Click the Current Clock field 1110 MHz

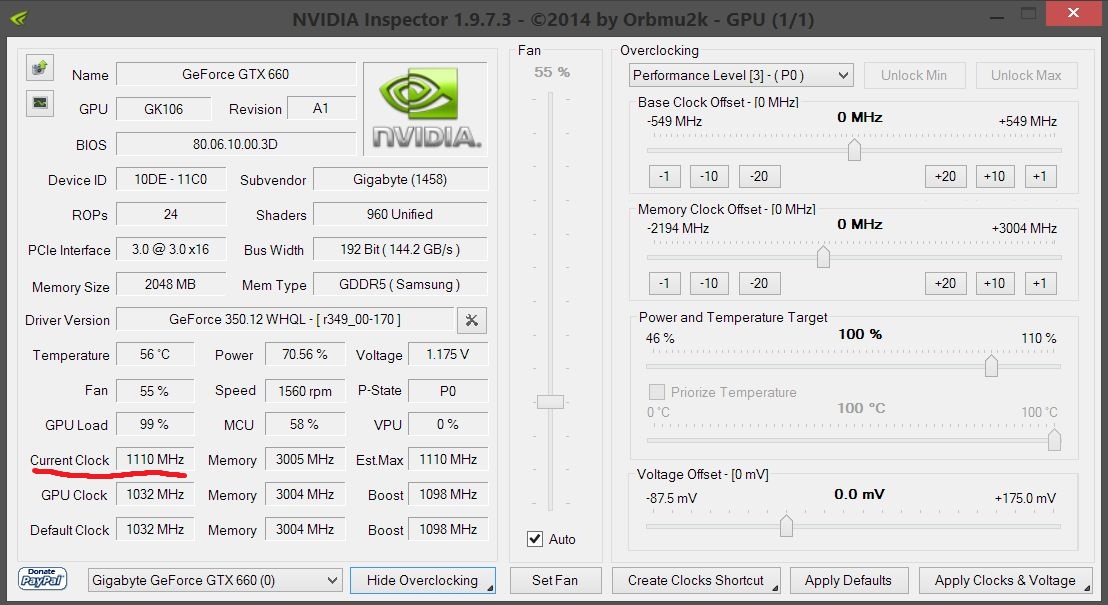155,459
